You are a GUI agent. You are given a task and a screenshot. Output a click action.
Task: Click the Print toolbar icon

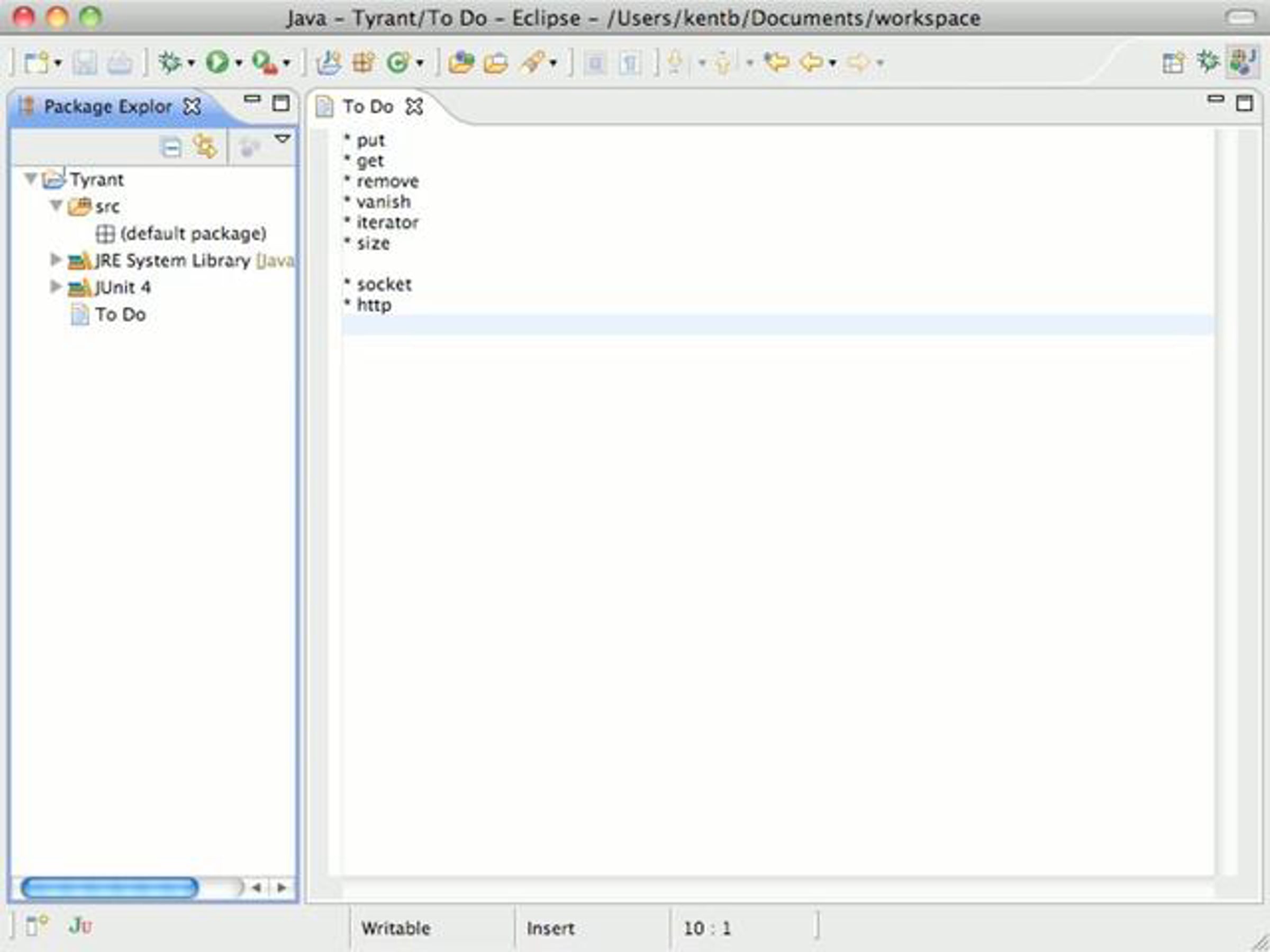(120, 62)
